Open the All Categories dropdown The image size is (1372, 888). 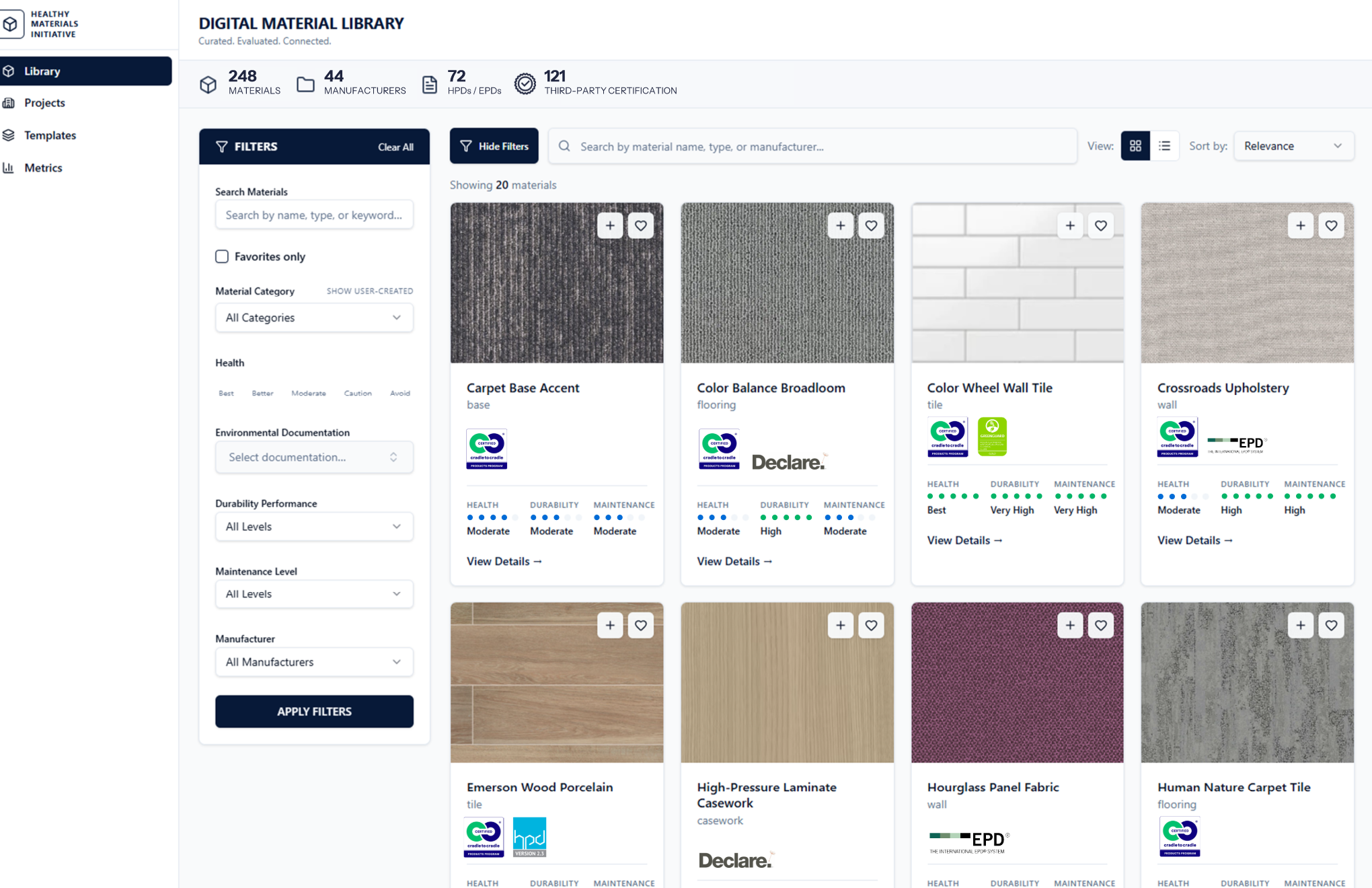point(314,318)
